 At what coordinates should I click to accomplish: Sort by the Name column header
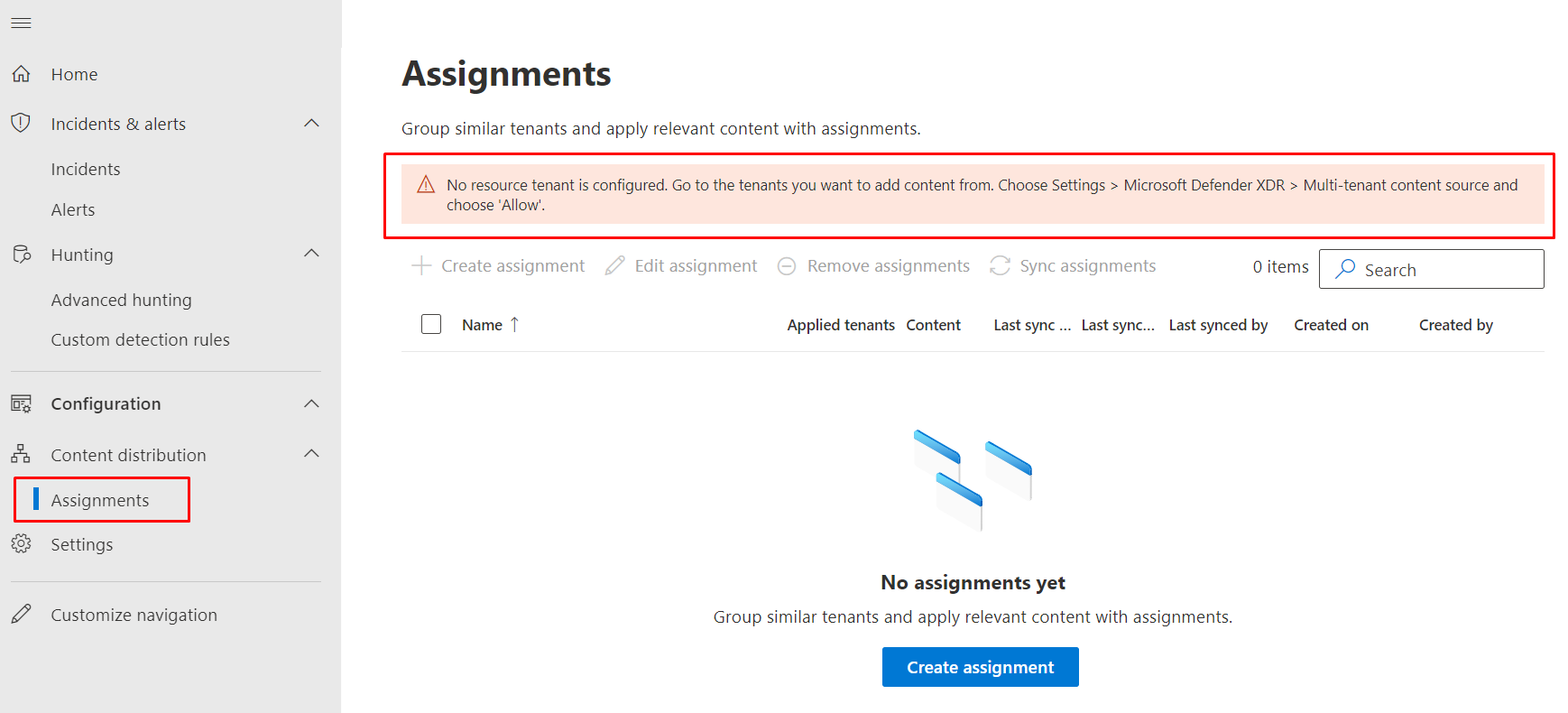[x=482, y=325]
